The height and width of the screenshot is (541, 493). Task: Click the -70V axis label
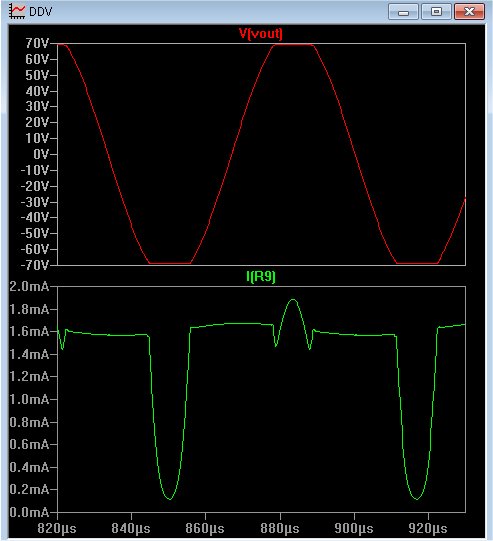click(34, 265)
